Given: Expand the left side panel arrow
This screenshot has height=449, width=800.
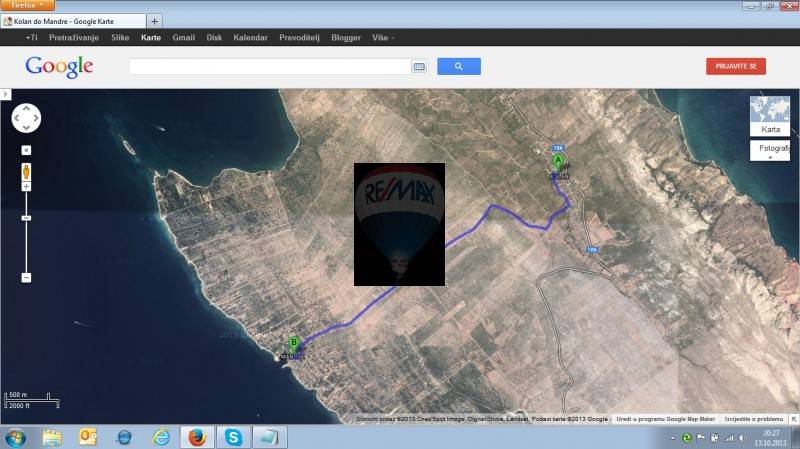Looking at the screenshot, I should click(4, 94).
